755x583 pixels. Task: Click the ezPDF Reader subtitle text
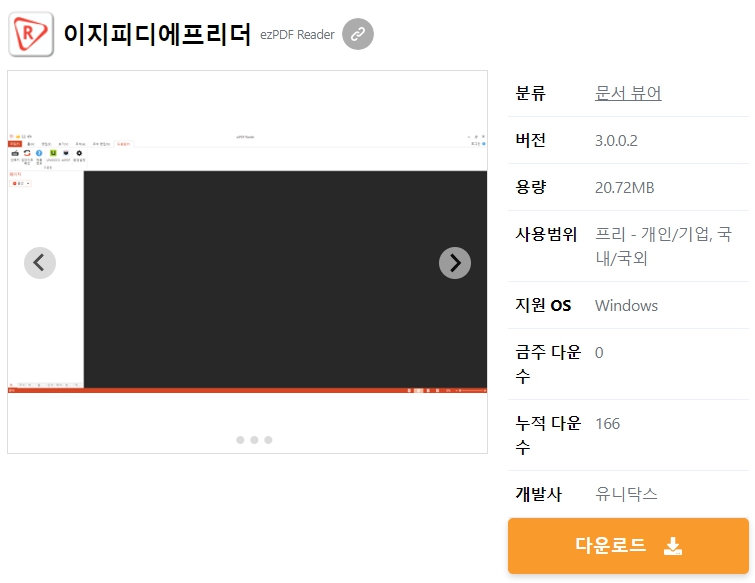tap(297, 35)
